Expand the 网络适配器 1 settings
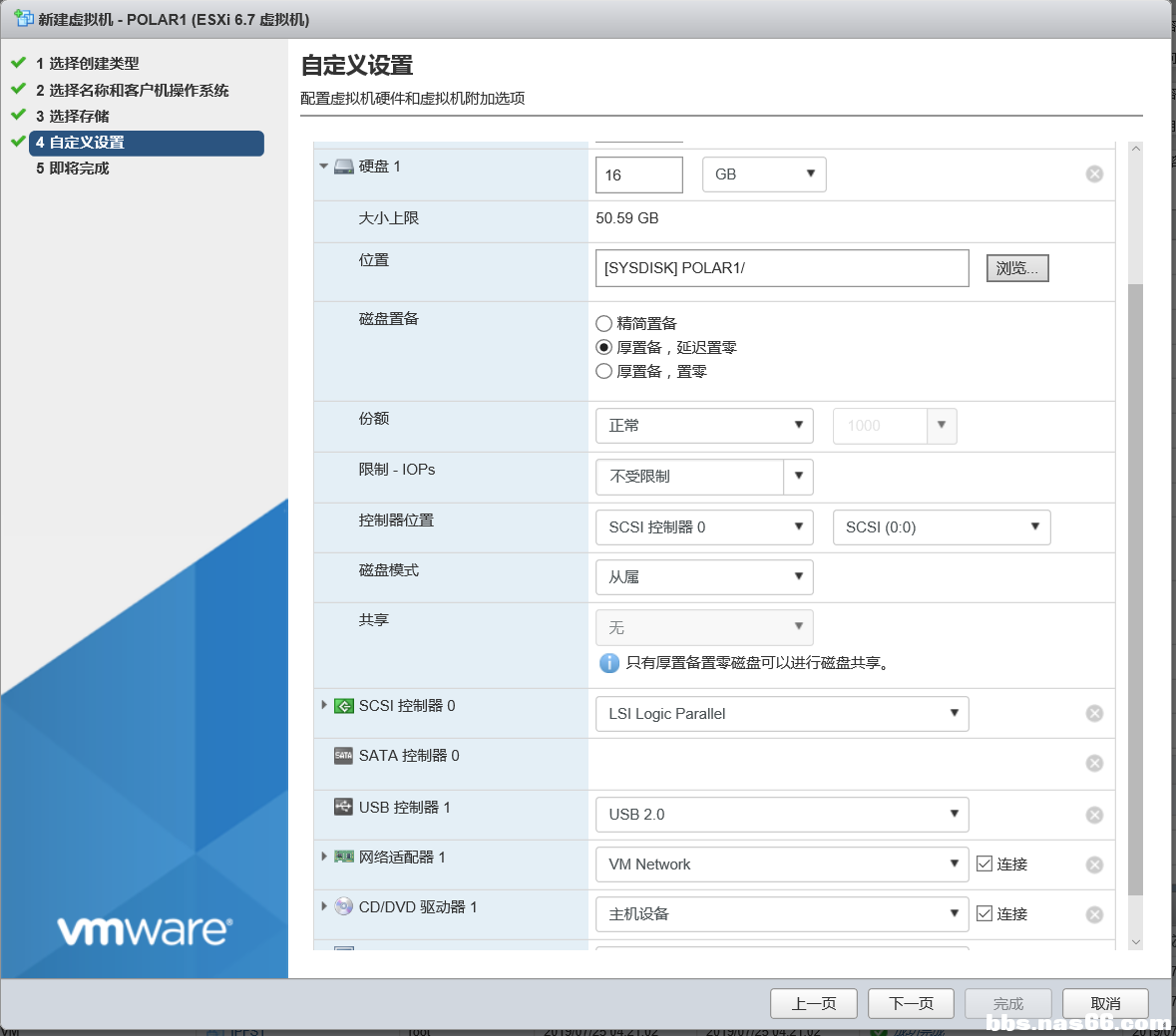The image size is (1176, 1036). click(x=324, y=857)
